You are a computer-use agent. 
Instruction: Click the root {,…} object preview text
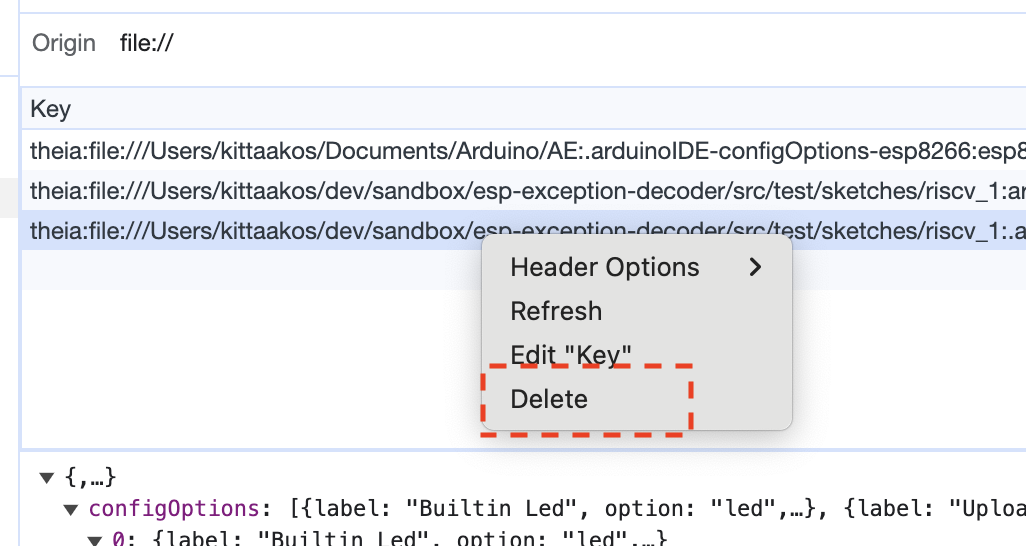click(90, 478)
